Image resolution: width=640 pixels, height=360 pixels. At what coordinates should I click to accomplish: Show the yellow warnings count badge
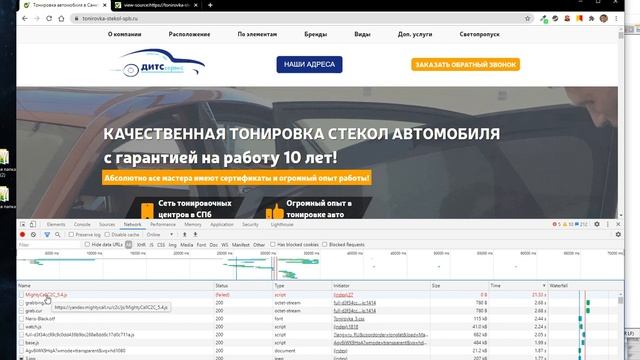point(569,224)
